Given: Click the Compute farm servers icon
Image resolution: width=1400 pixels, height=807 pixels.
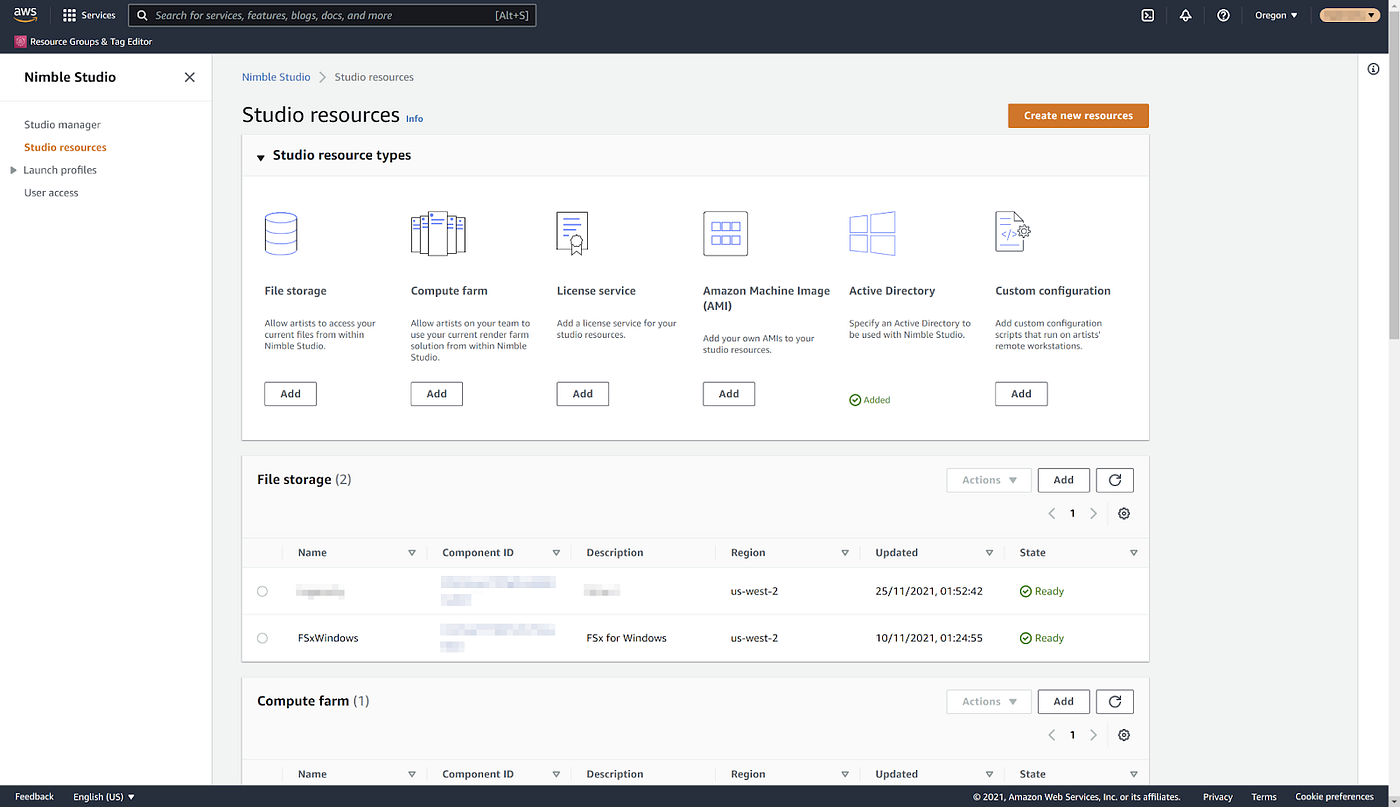Looking at the screenshot, I should point(438,233).
